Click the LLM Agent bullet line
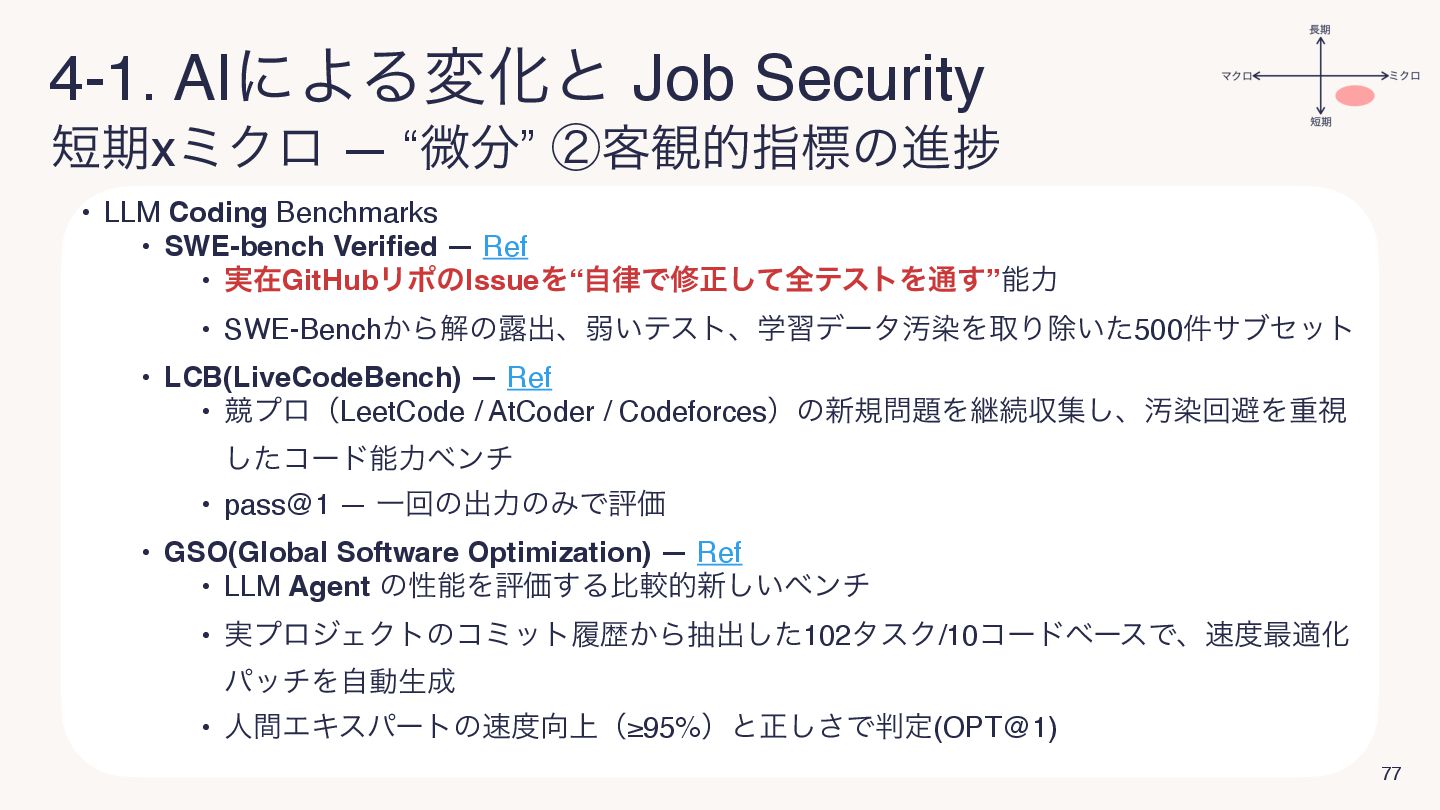Viewport: 1440px width, 810px height. (x=547, y=585)
